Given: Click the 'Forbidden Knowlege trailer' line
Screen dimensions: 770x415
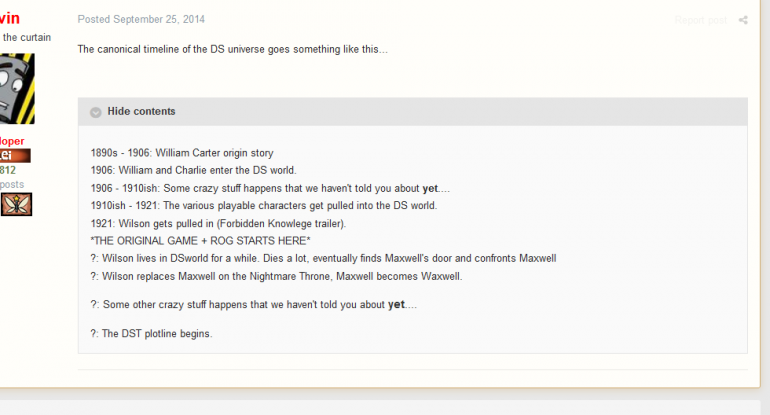Looking at the screenshot, I should [x=219, y=223].
